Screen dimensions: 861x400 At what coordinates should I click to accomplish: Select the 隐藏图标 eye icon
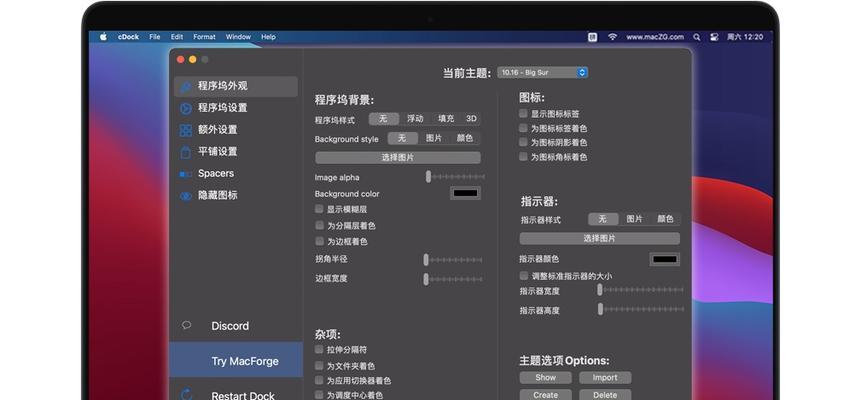tap(186, 196)
